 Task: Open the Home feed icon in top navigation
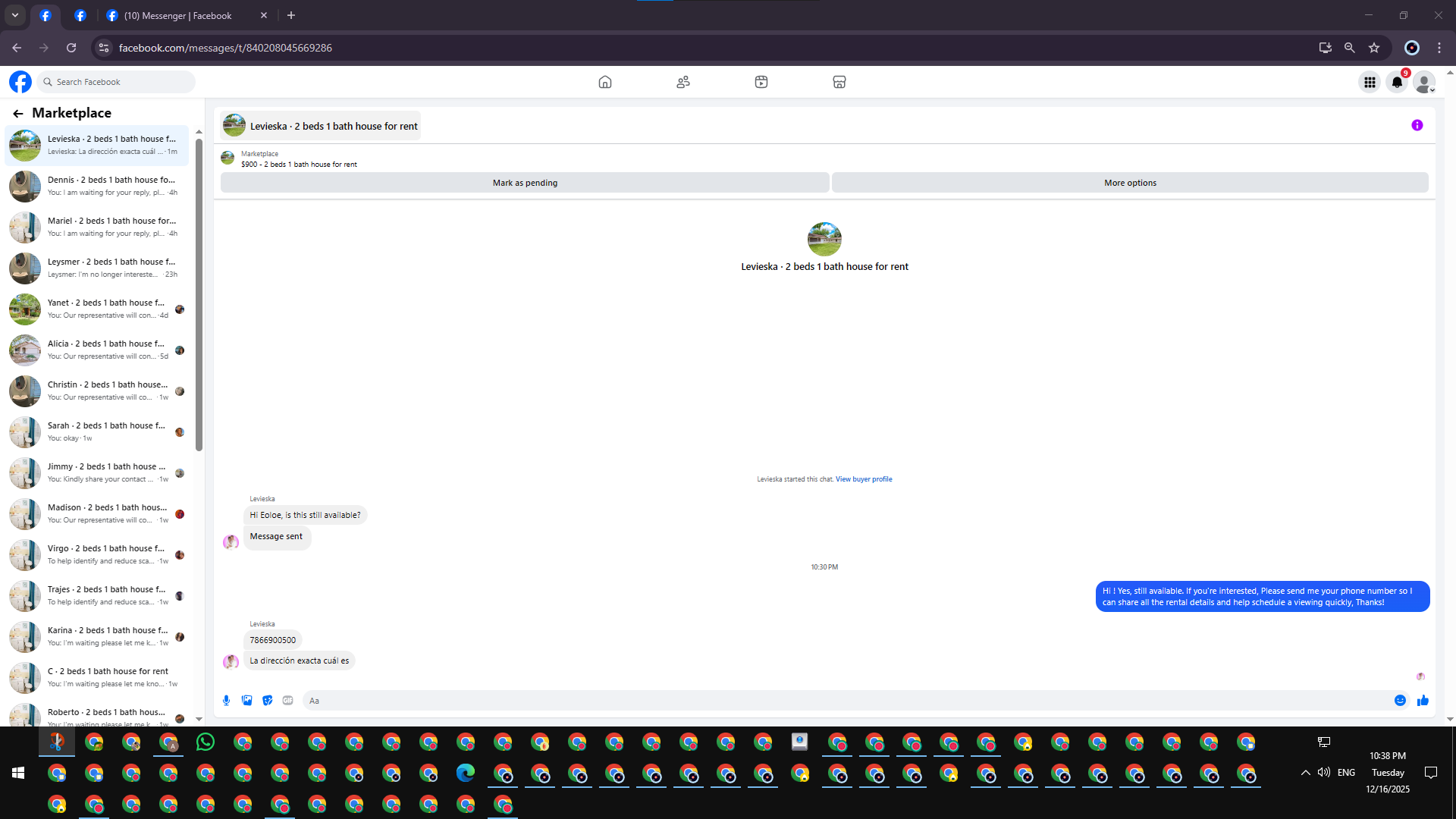click(x=604, y=82)
